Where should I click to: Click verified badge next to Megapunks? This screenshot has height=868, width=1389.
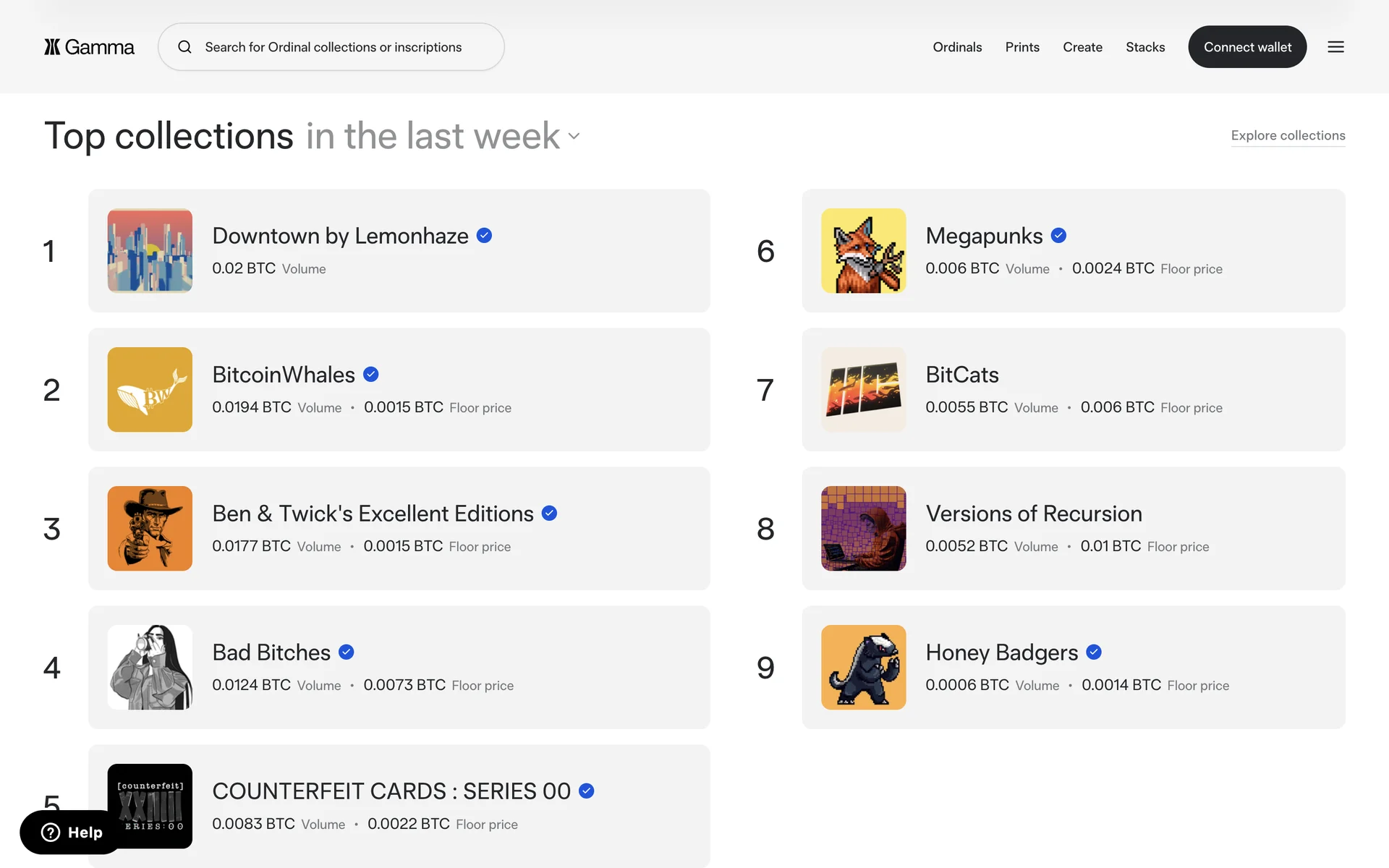[x=1058, y=236]
